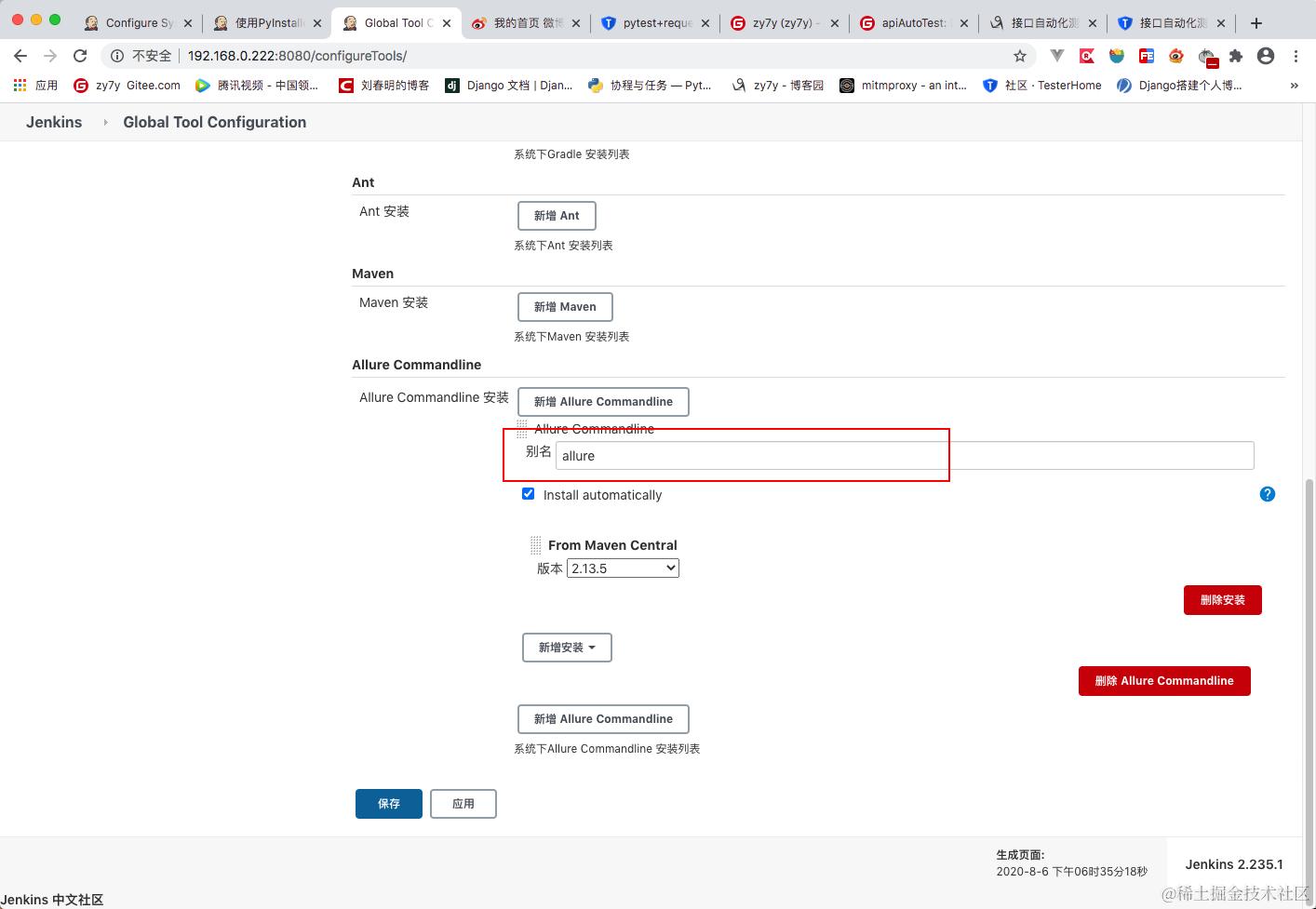Screen dimensions: 1316x909
Task: Click the red 删除安装 button
Action: (1223, 600)
